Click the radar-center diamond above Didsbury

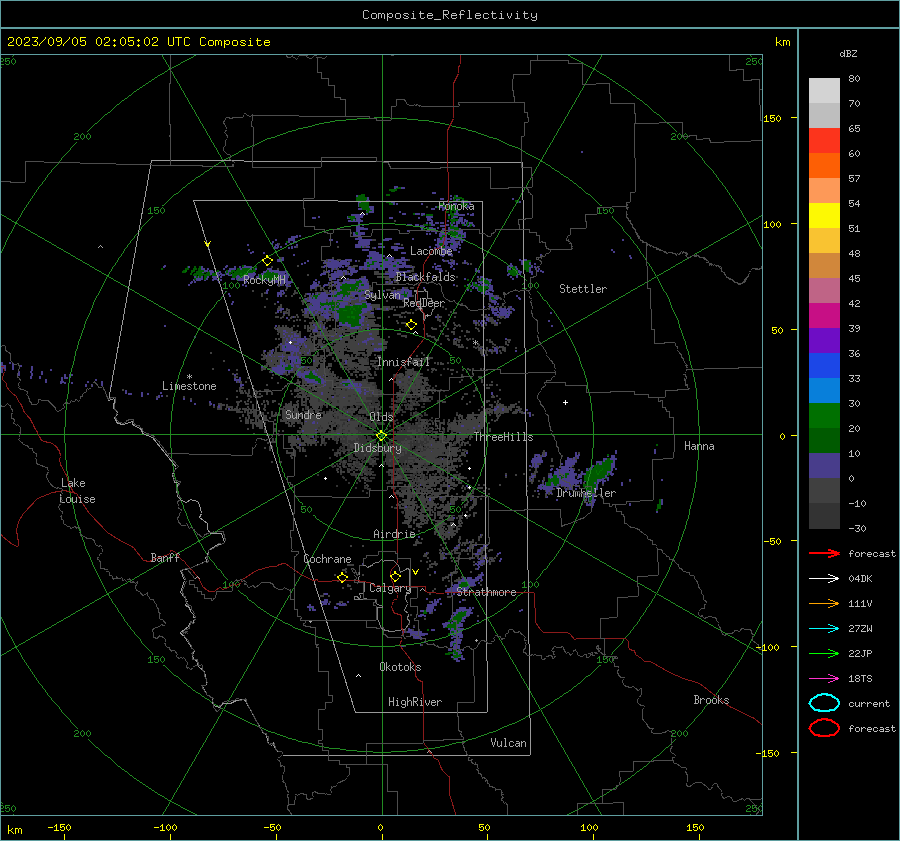coord(381,436)
